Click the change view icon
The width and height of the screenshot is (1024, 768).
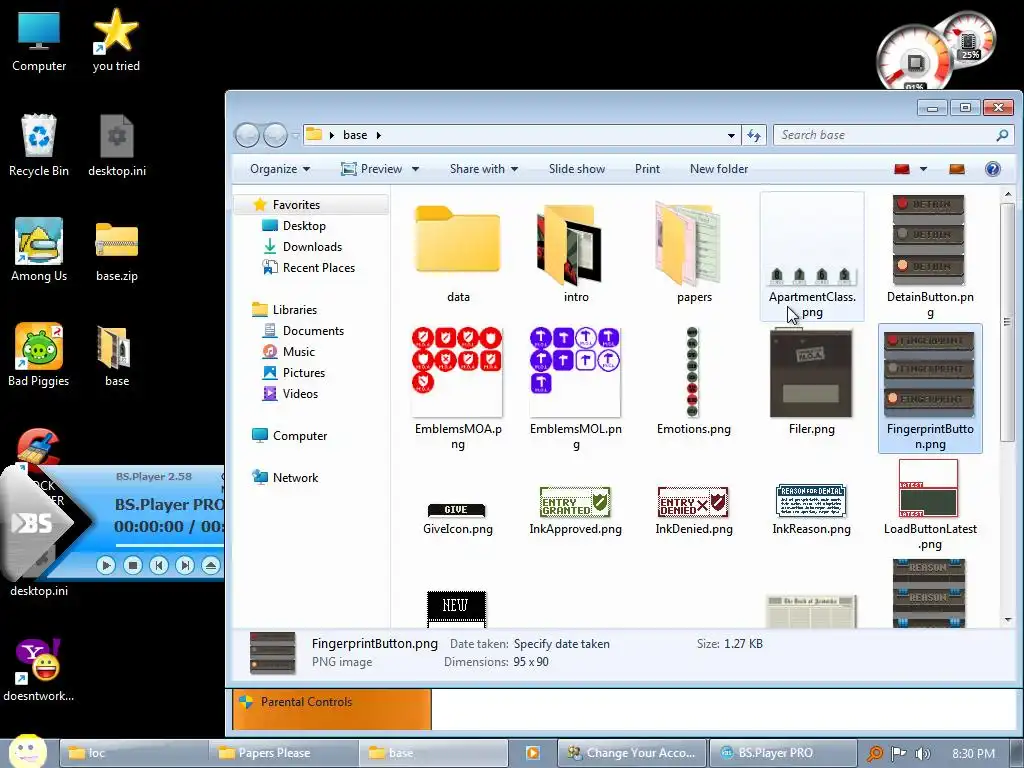tap(902, 169)
